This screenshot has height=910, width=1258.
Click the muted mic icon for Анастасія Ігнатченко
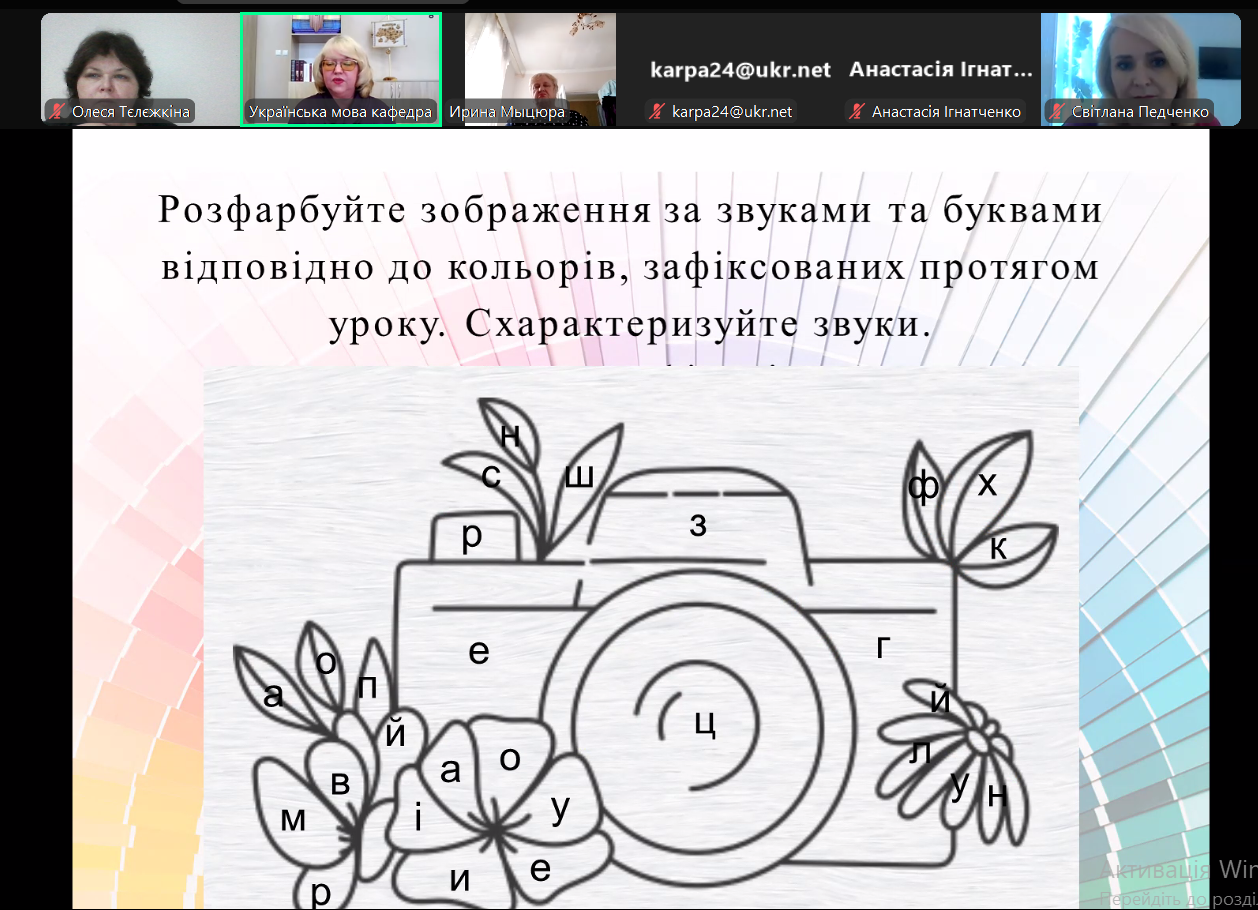856,111
